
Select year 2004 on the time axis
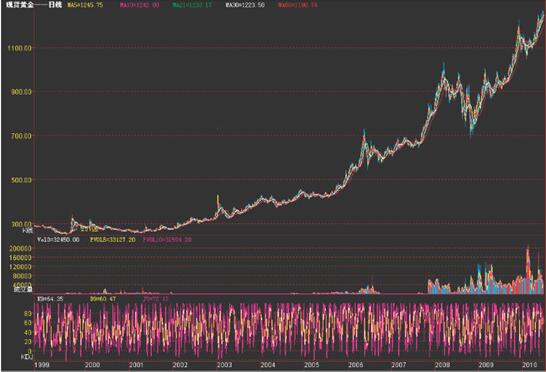tap(268, 365)
